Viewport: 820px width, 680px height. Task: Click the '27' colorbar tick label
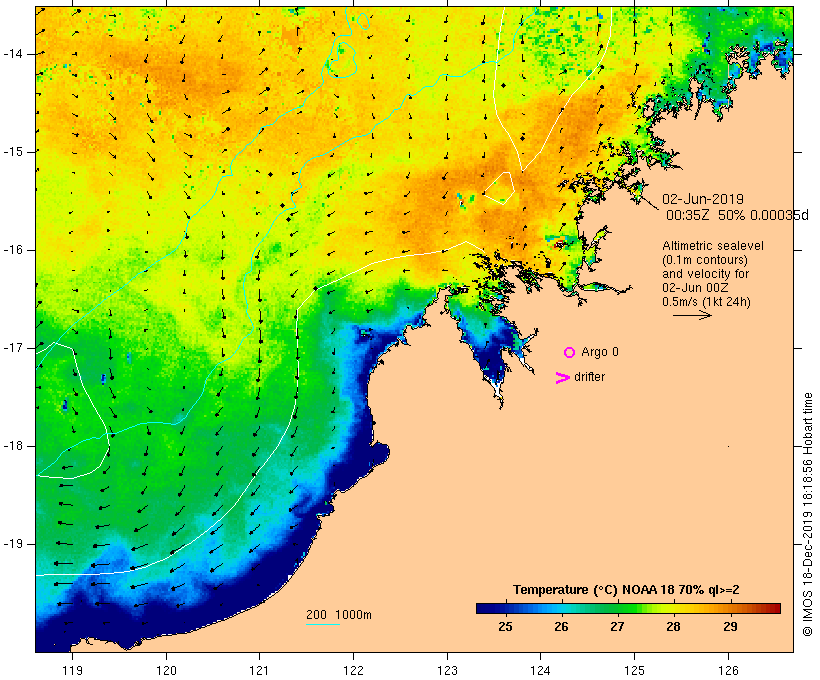click(617, 627)
